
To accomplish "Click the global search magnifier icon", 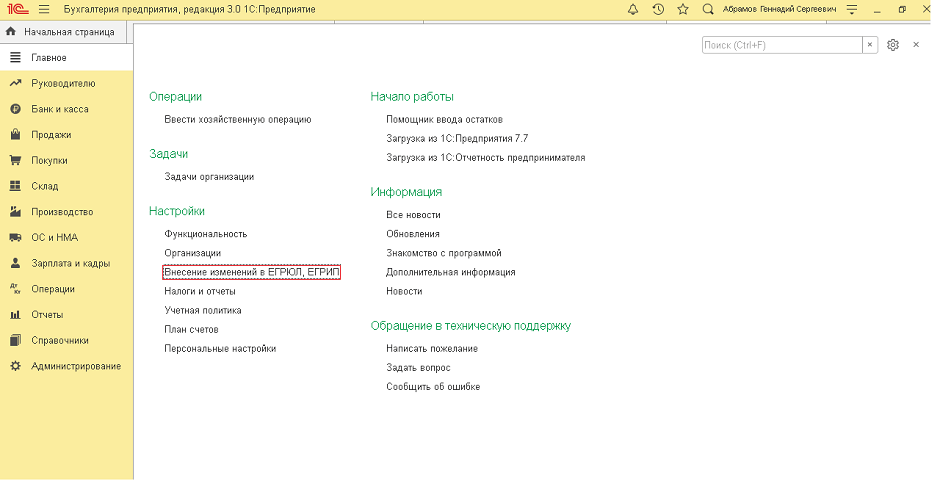I will (708, 10).
